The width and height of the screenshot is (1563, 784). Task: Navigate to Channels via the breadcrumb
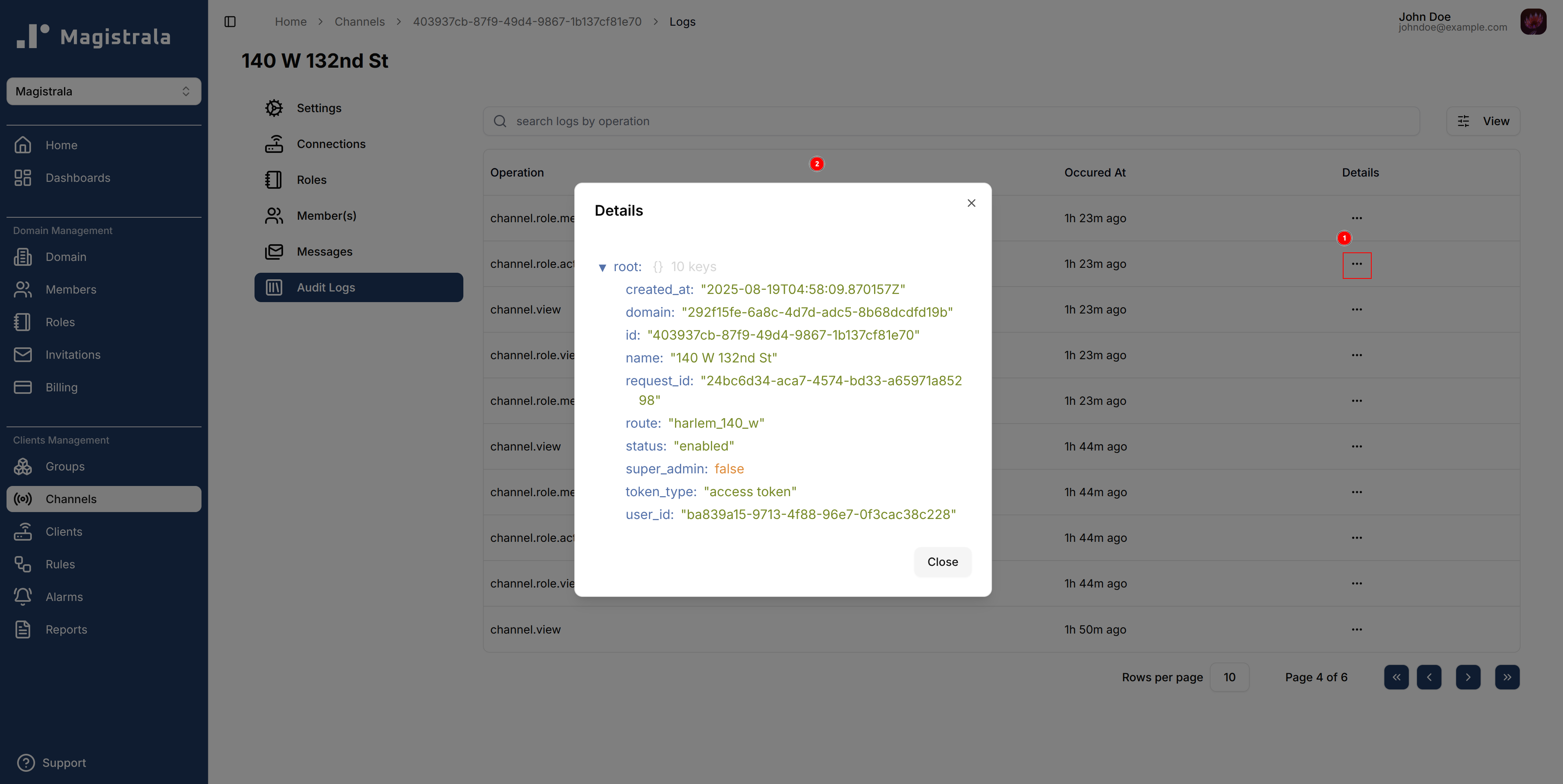[x=359, y=21]
